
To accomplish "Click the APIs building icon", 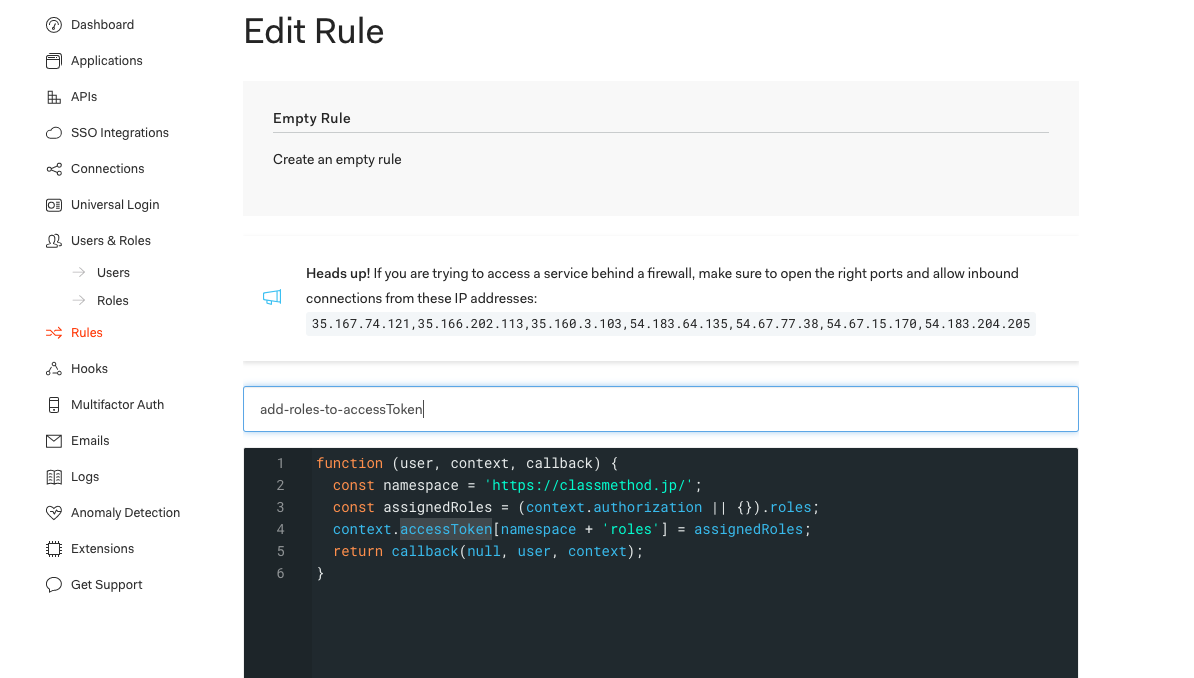I will click(53, 97).
